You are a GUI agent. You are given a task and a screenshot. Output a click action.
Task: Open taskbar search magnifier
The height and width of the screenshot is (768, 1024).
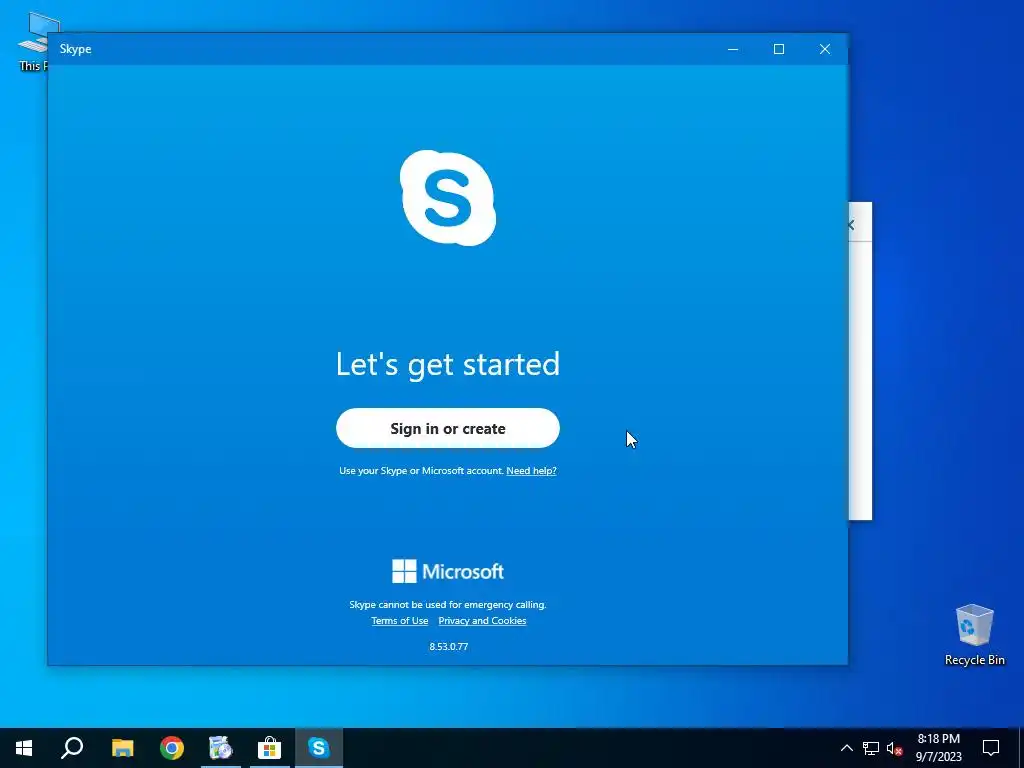pyautogui.click(x=72, y=748)
